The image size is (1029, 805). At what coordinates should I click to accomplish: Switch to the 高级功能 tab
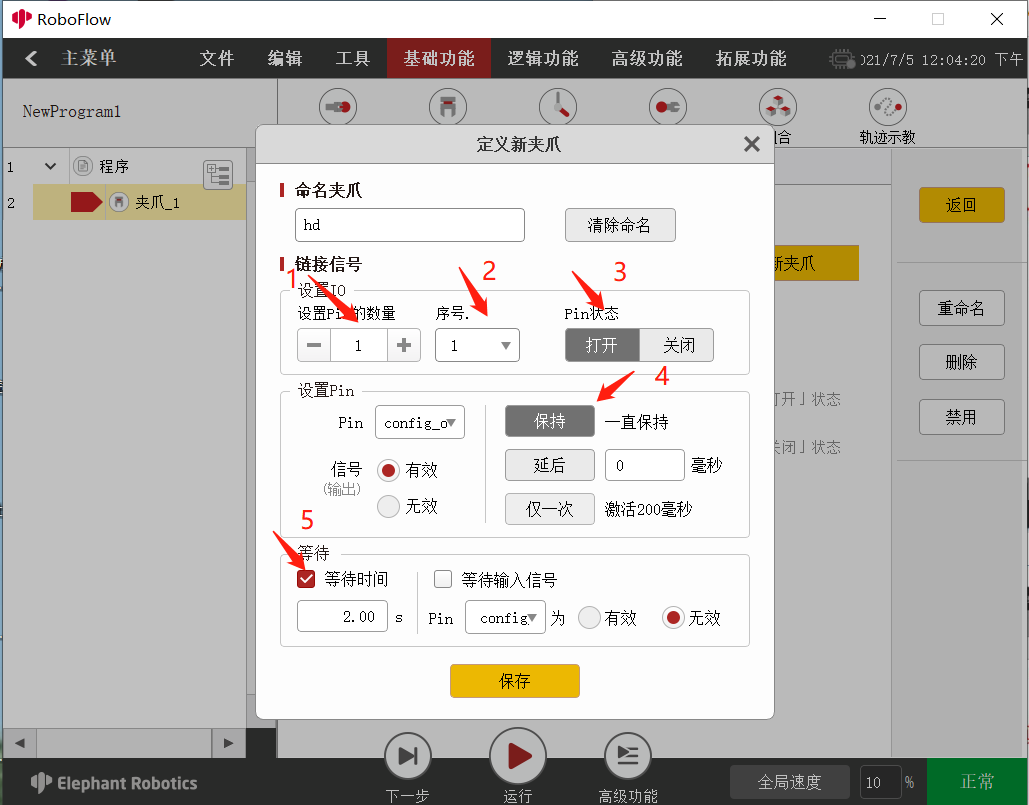tap(647, 58)
